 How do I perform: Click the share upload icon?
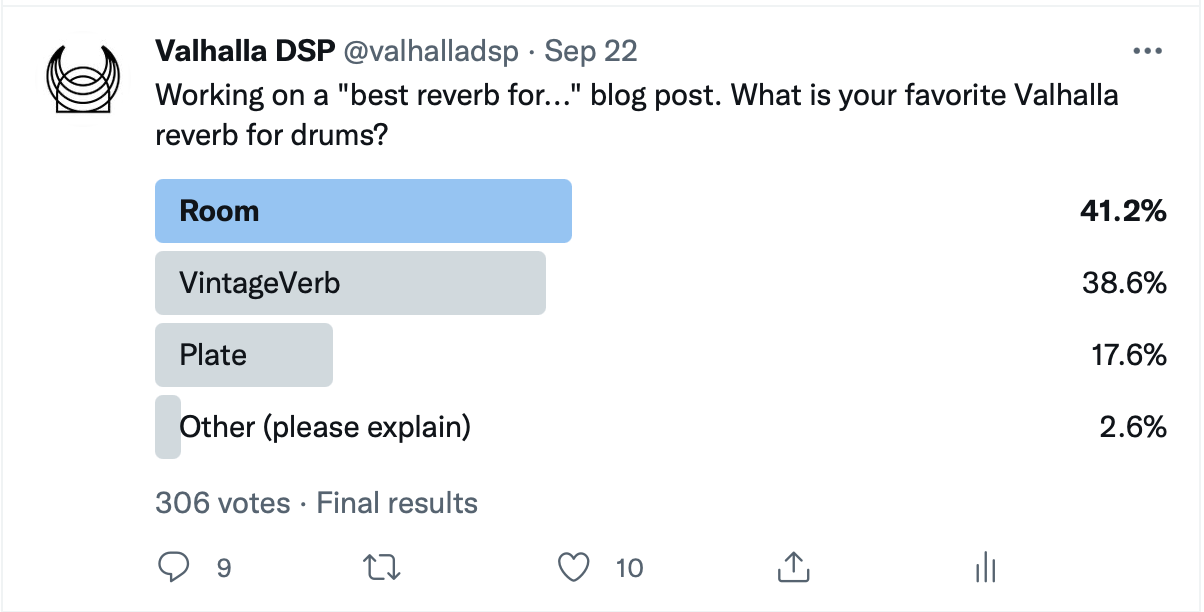(x=791, y=568)
